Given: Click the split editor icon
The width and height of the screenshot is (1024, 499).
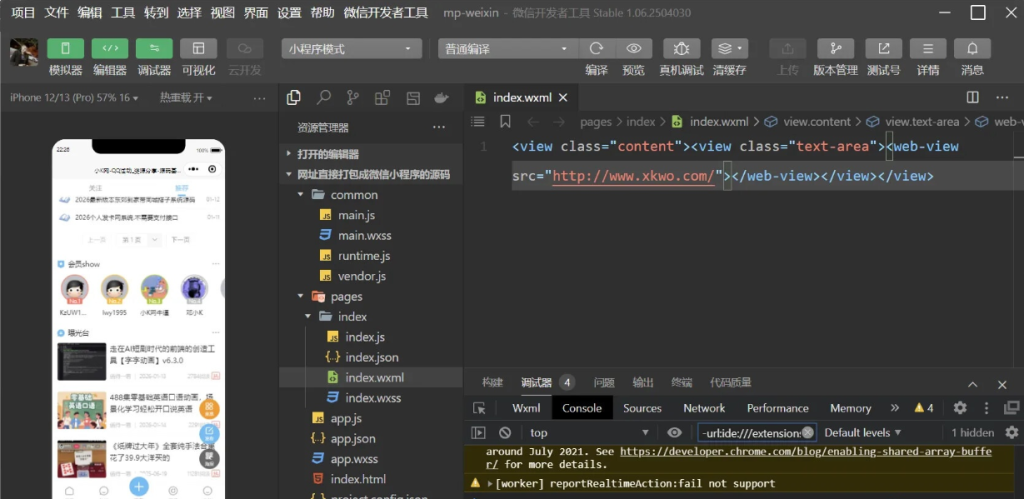Looking at the screenshot, I should 972,97.
